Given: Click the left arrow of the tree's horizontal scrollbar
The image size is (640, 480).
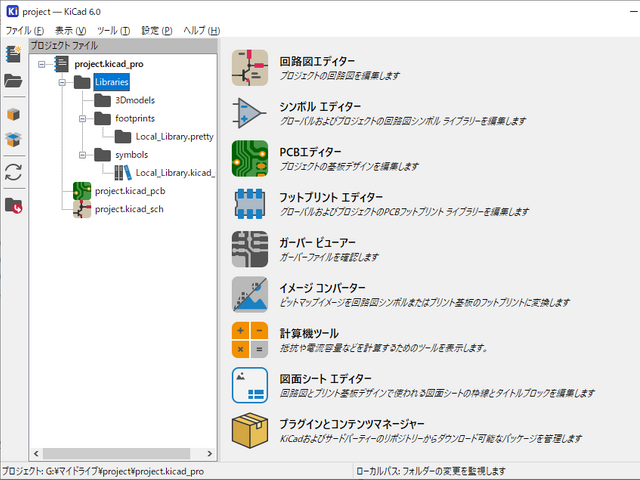Looking at the screenshot, I should pyautogui.click(x=36, y=453).
